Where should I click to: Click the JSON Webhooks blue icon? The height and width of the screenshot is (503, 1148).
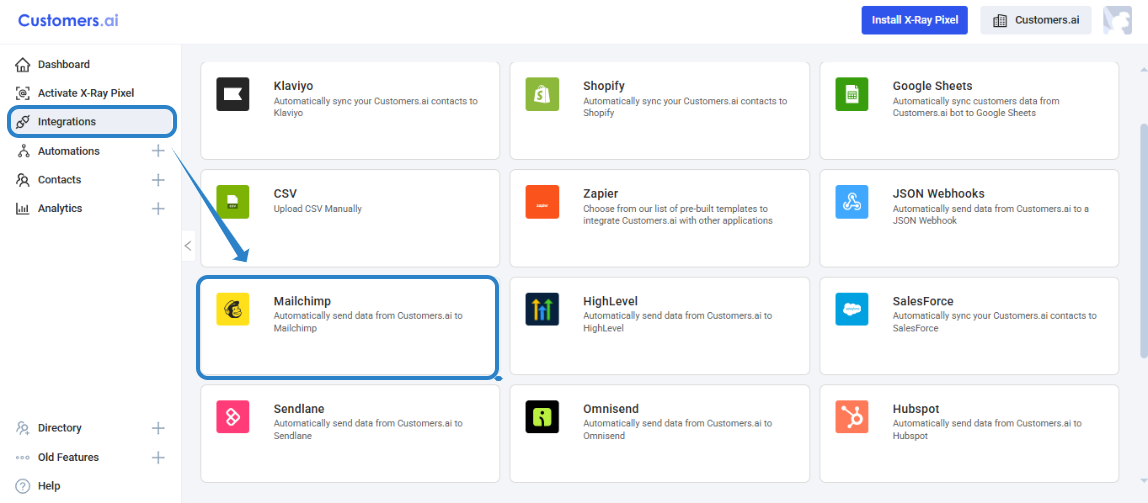pyautogui.click(x=851, y=202)
